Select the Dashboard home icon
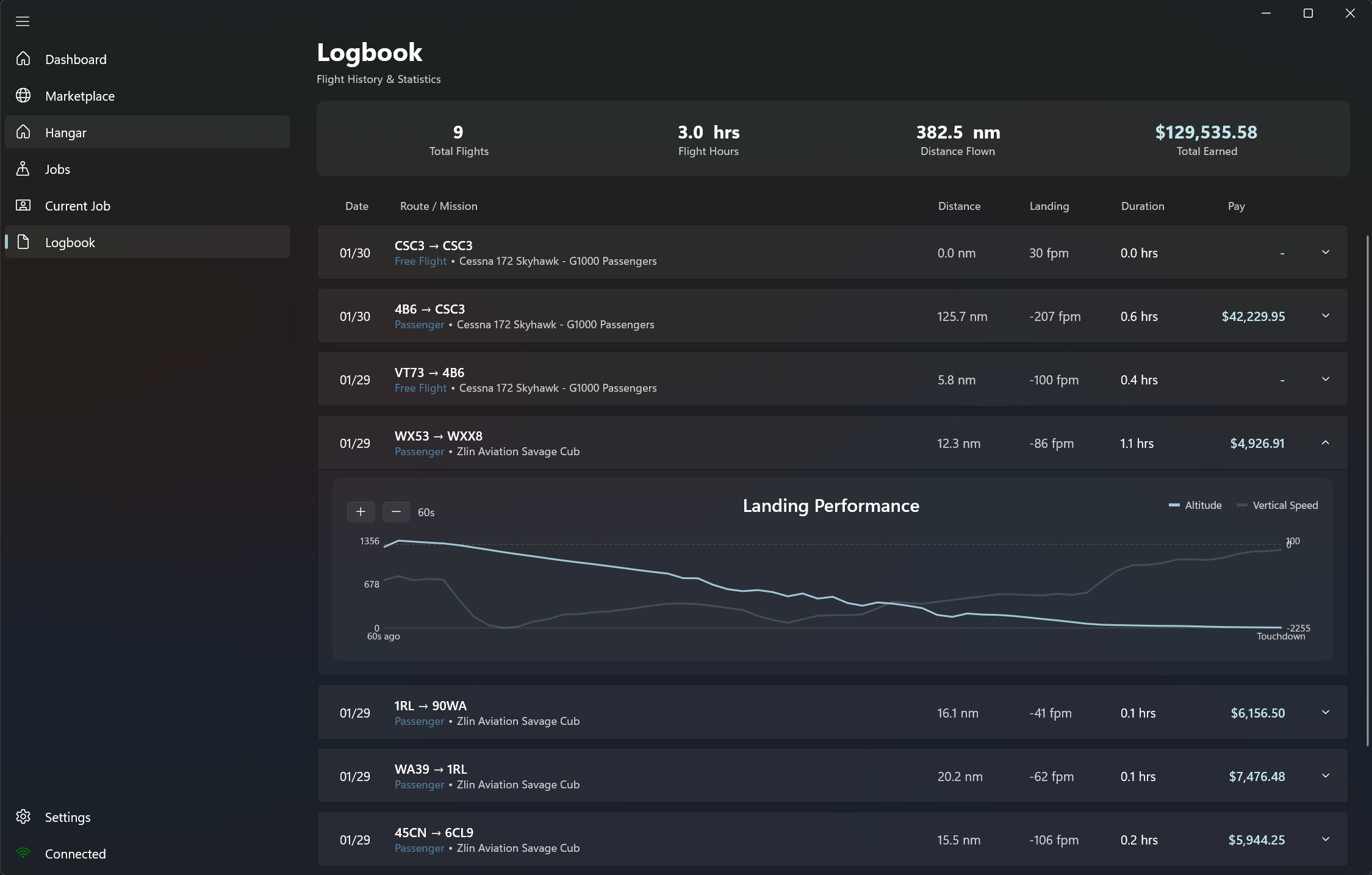 coord(23,59)
